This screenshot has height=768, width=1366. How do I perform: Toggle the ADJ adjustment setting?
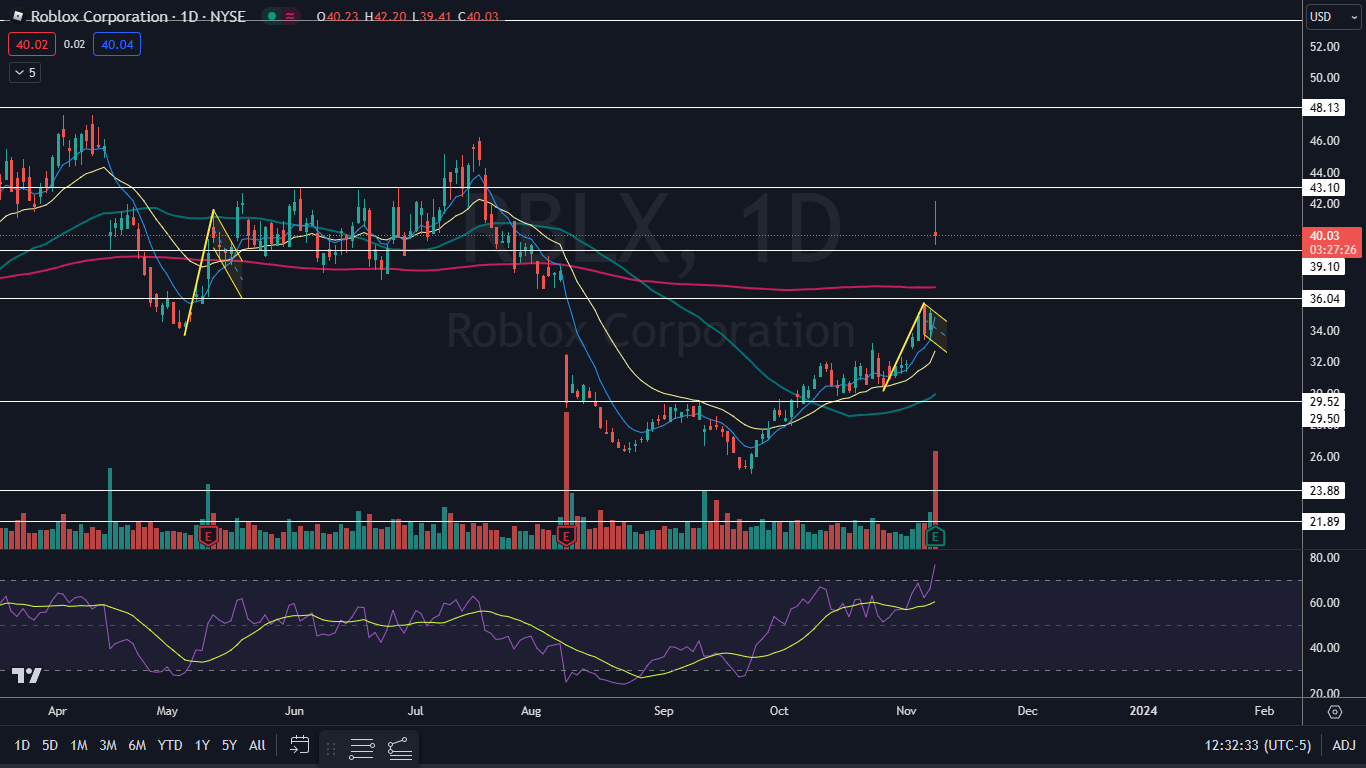[x=1344, y=745]
